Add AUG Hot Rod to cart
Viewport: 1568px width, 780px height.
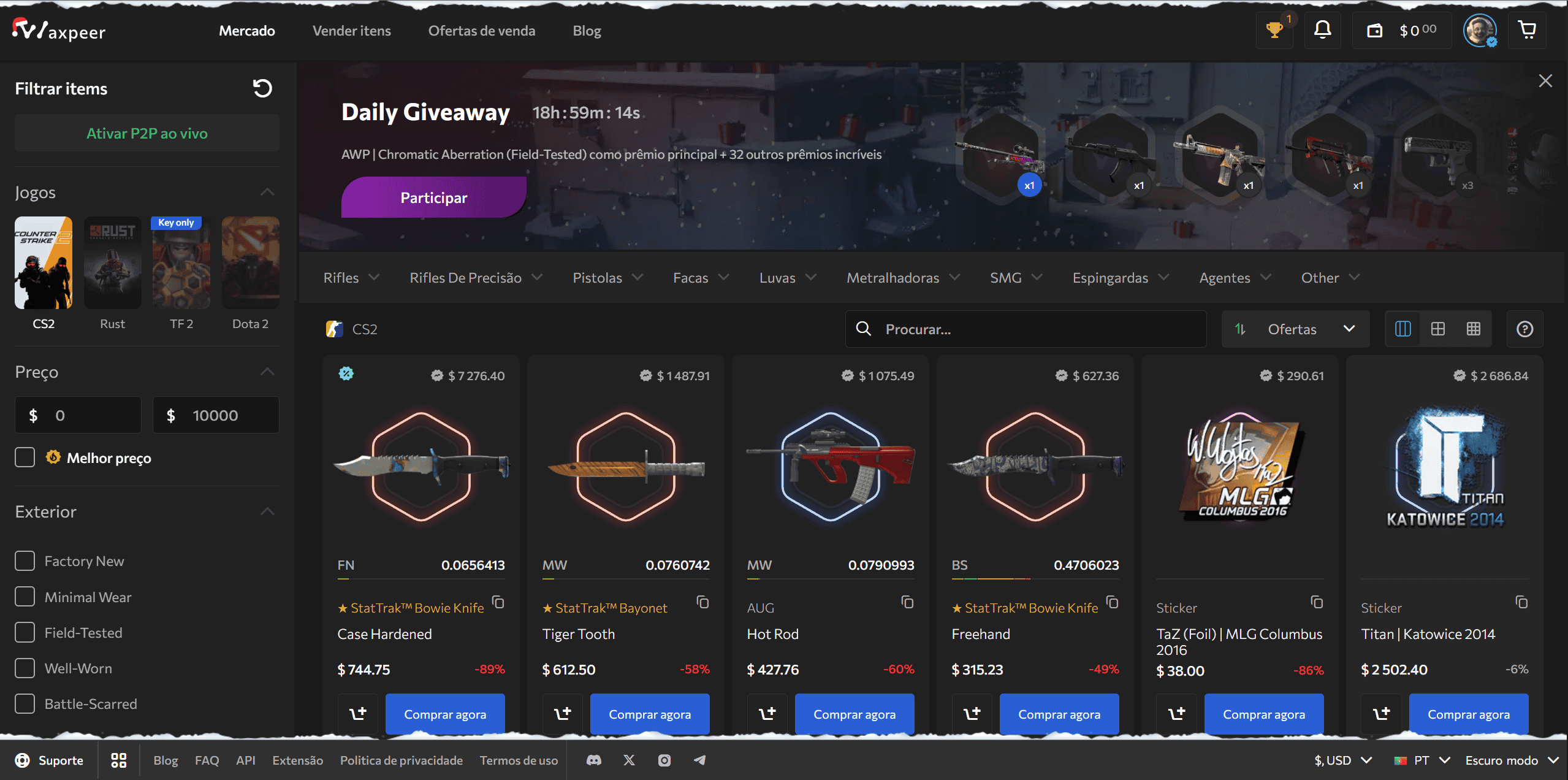click(767, 714)
